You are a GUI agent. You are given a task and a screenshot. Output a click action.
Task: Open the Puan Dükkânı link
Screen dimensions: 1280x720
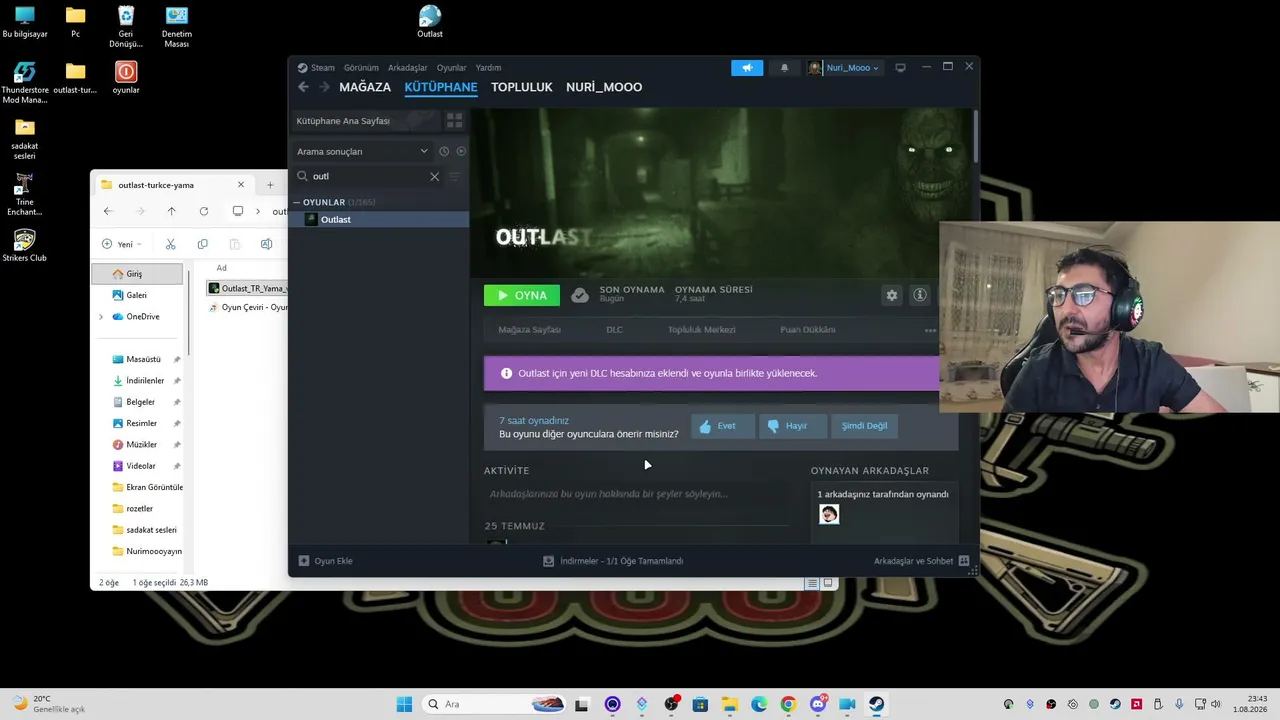(x=808, y=330)
